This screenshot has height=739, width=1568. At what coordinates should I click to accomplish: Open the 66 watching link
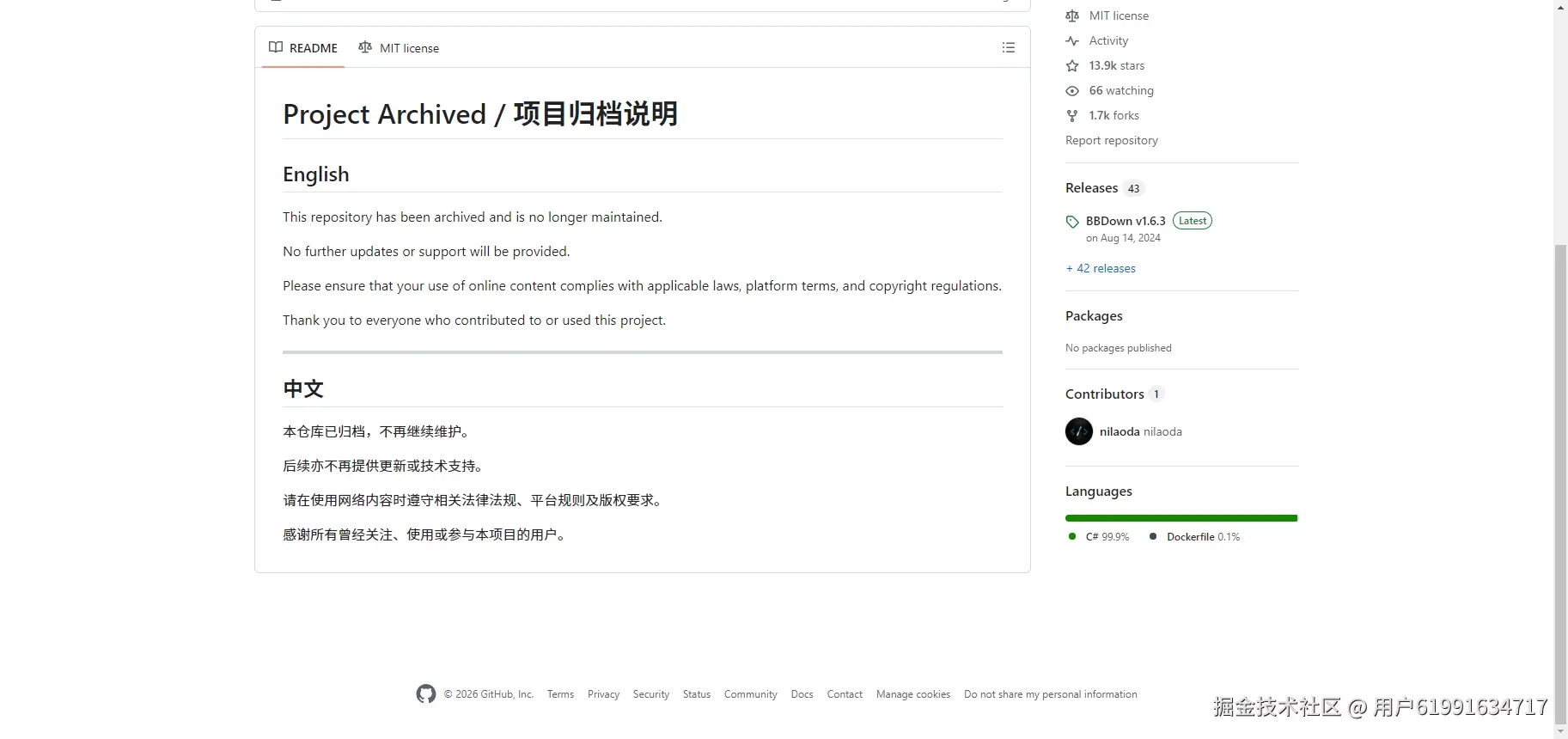[1121, 90]
